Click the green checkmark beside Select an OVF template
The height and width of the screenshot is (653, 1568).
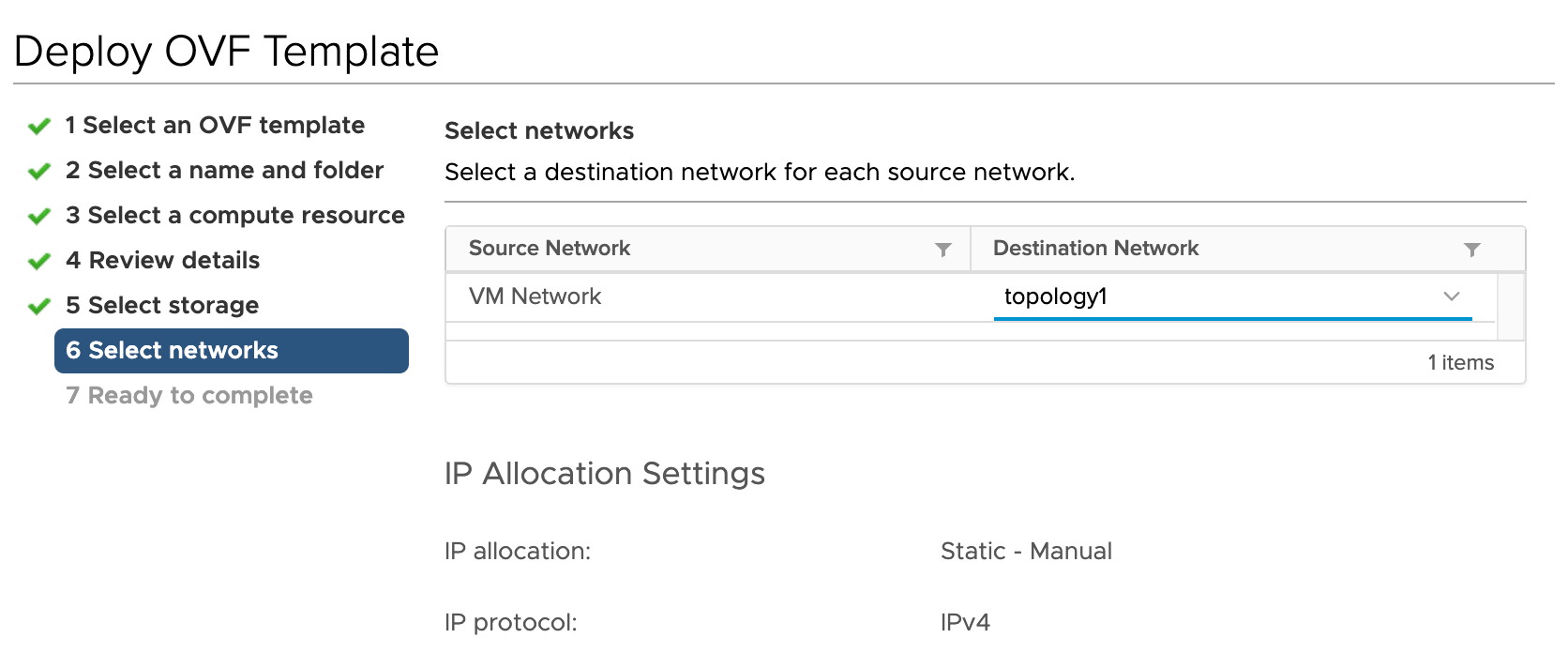(x=39, y=125)
